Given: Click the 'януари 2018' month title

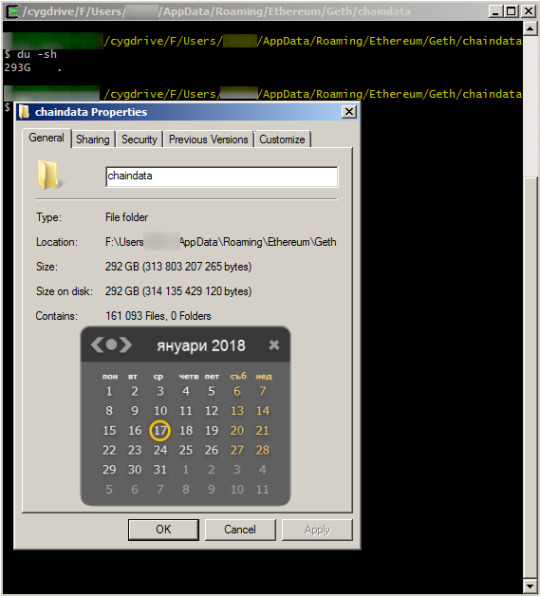Looking at the screenshot, I should 201,346.
